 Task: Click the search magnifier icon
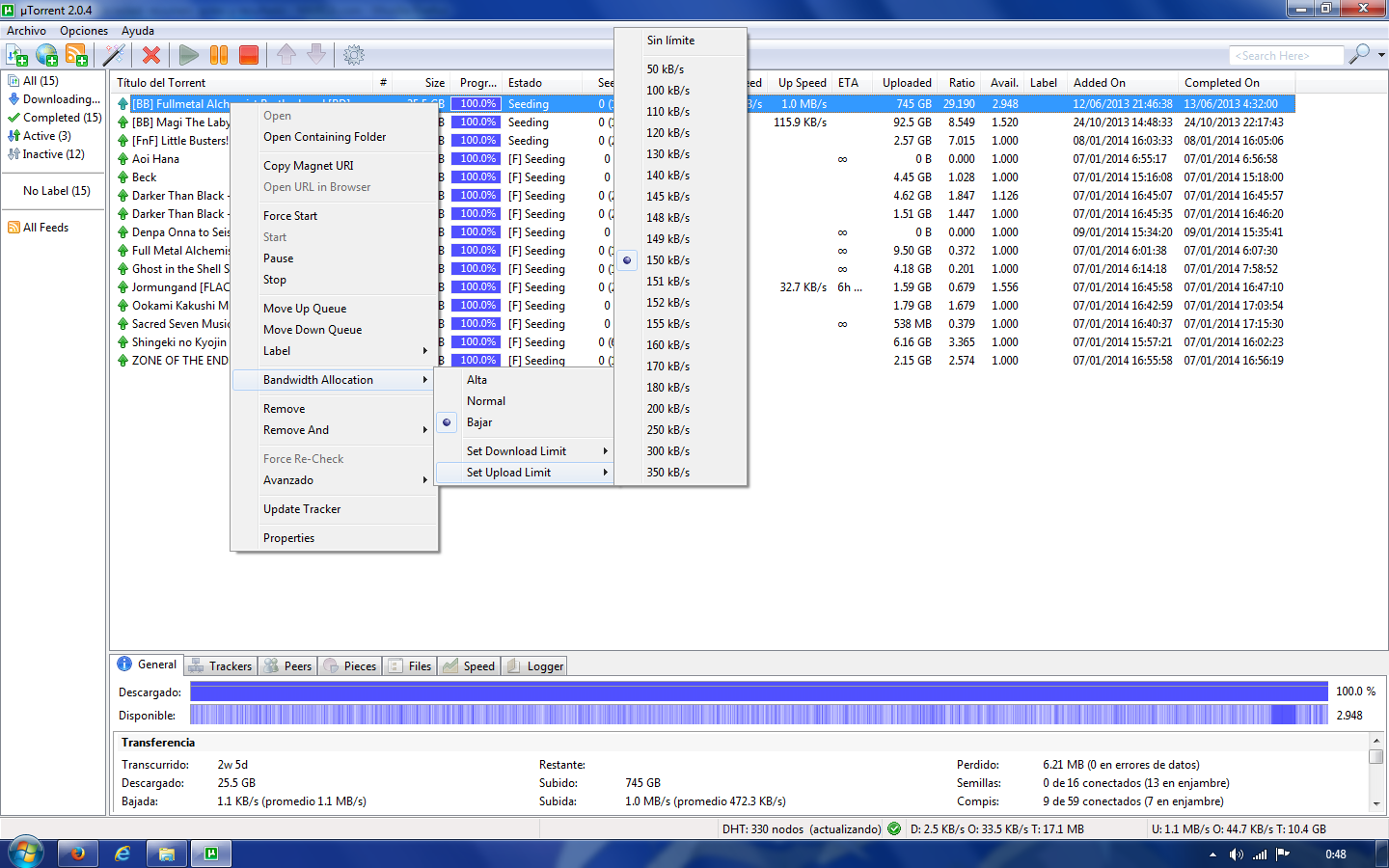(1359, 54)
